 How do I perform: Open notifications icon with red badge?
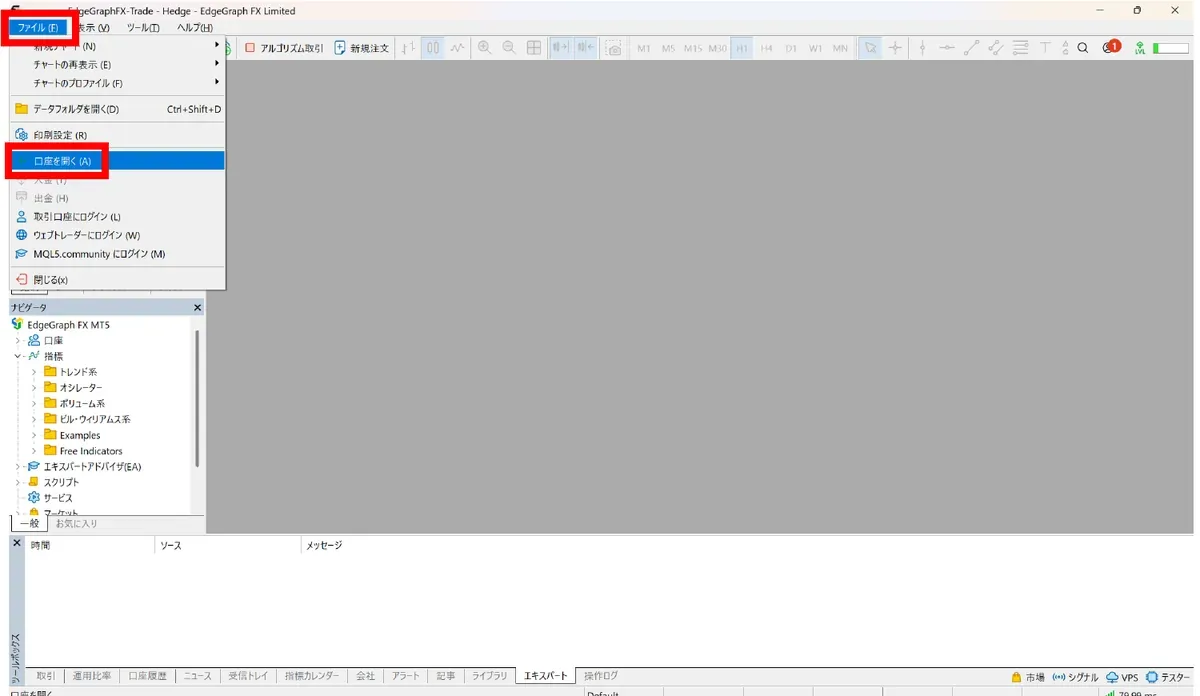coord(1111,47)
